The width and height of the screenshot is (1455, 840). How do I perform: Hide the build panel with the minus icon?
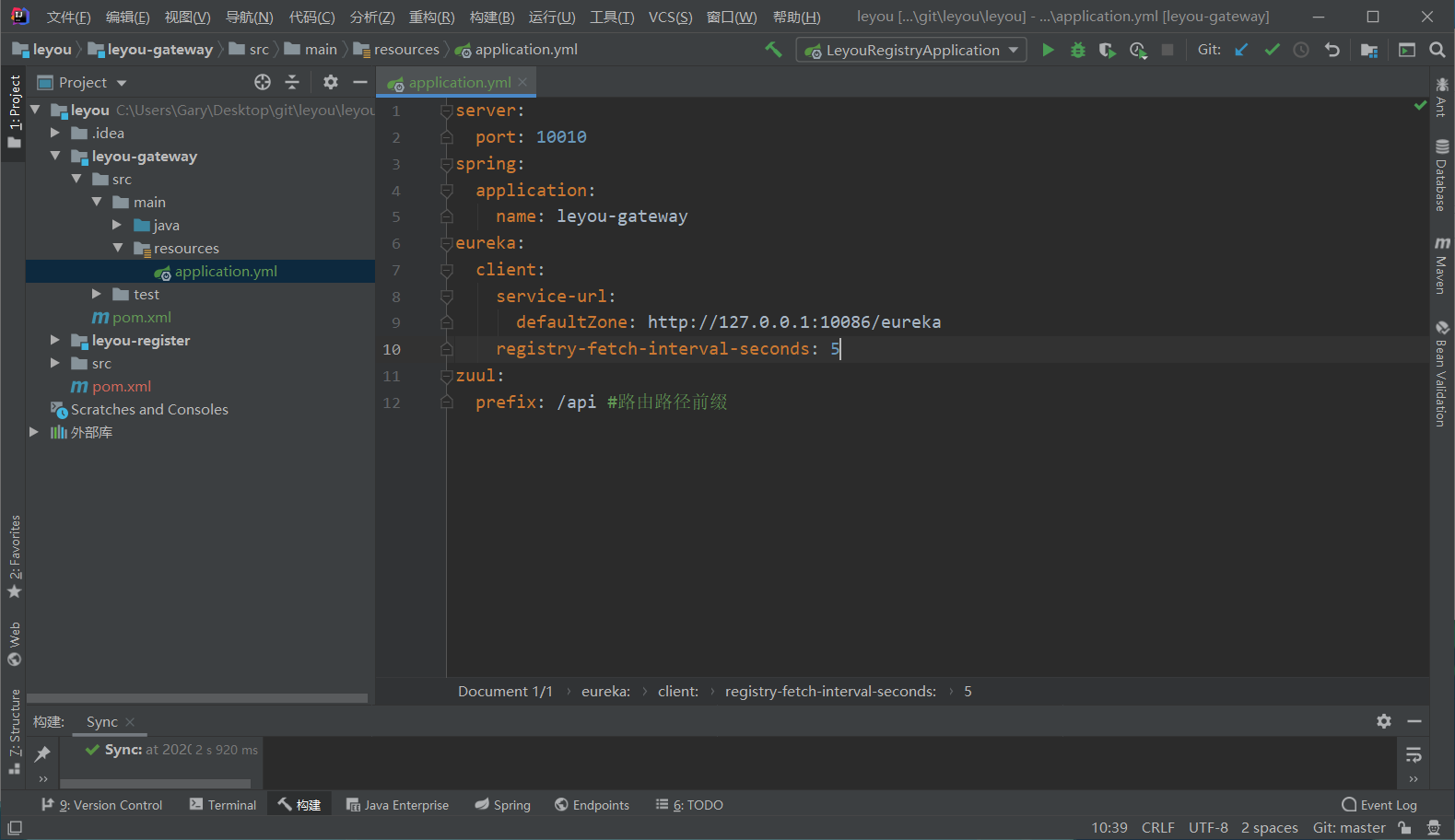pos(1414,721)
